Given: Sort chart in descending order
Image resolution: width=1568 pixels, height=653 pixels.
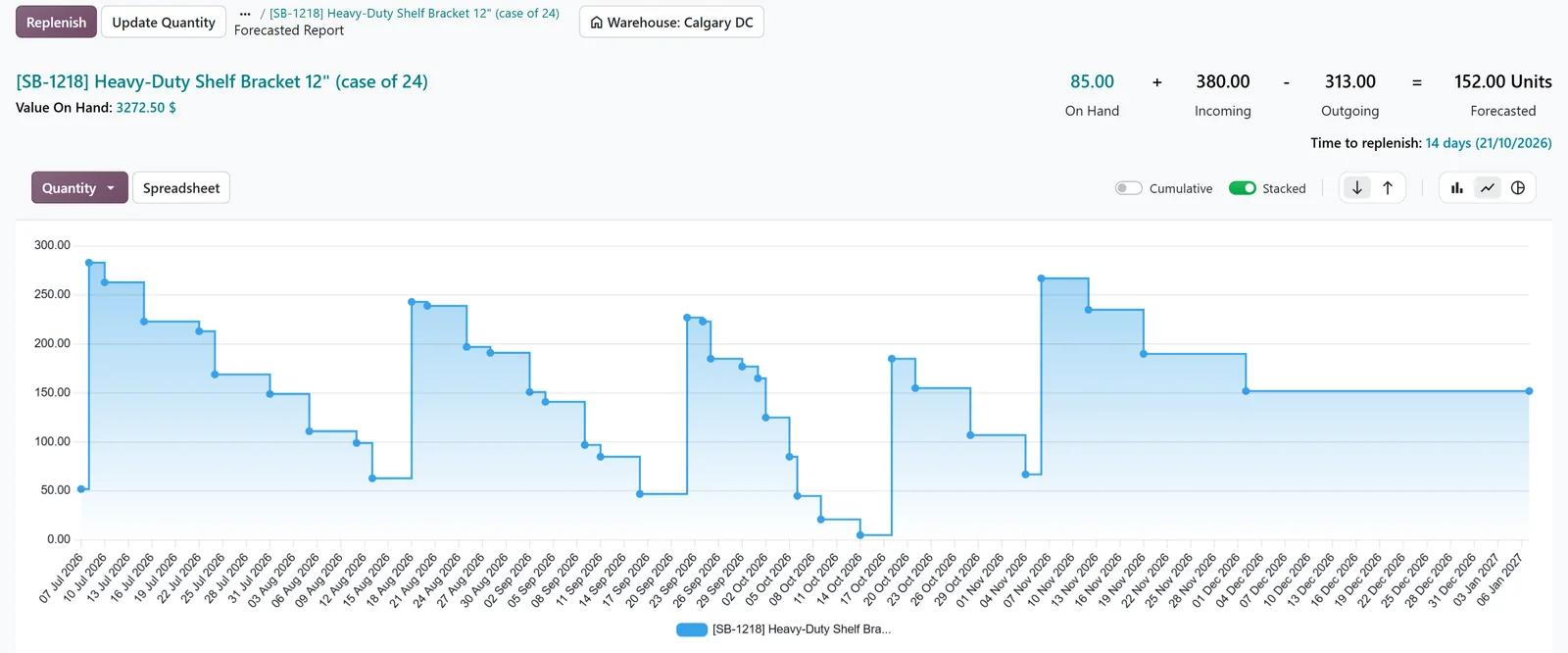Looking at the screenshot, I should (1357, 188).
